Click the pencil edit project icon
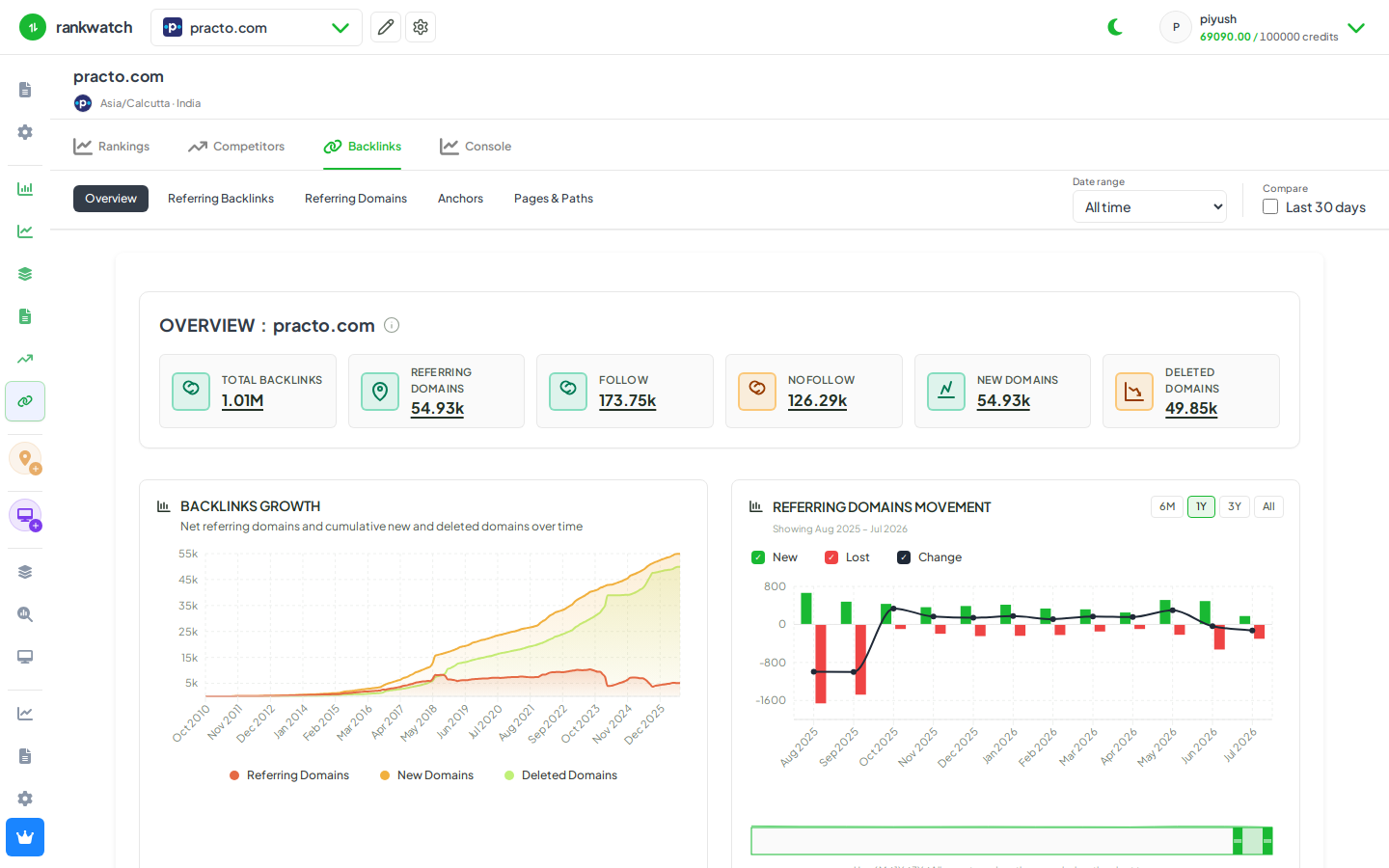 386,27
